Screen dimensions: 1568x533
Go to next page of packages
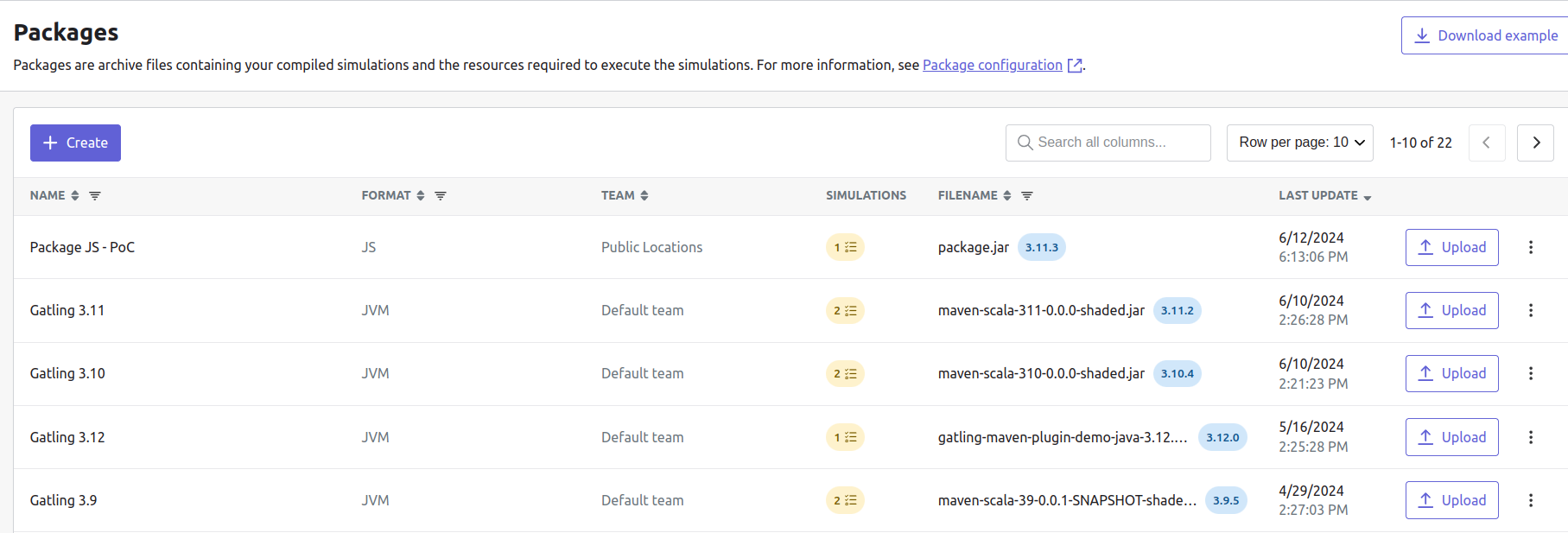(1535, 143)
